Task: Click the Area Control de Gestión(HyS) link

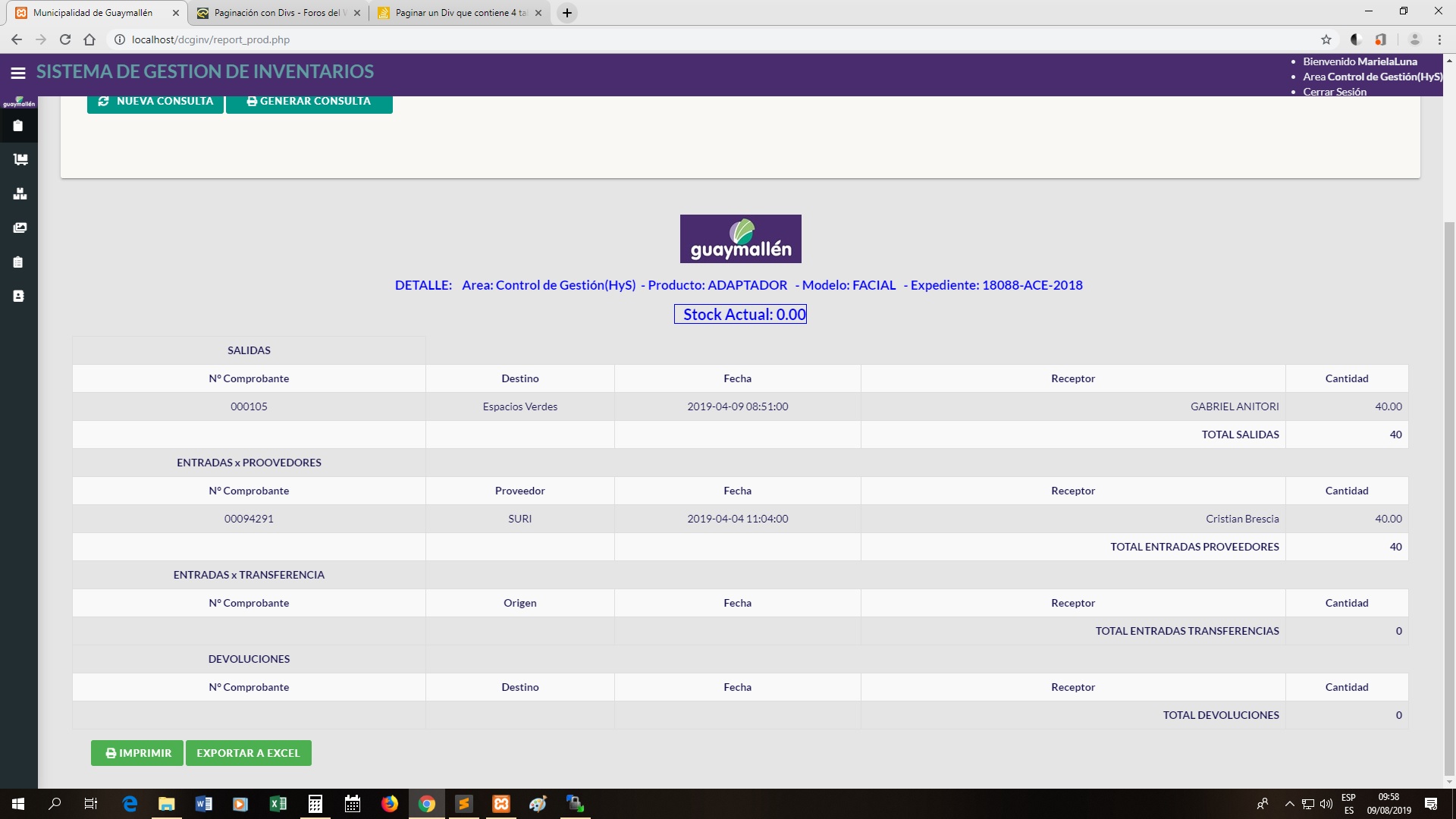Action: [1373, 77]
